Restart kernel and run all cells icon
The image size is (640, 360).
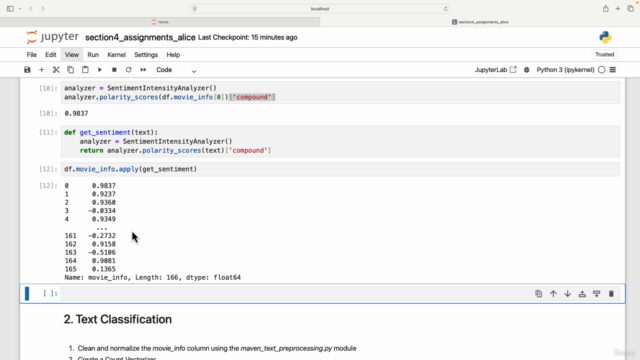(x=143, y=70)
